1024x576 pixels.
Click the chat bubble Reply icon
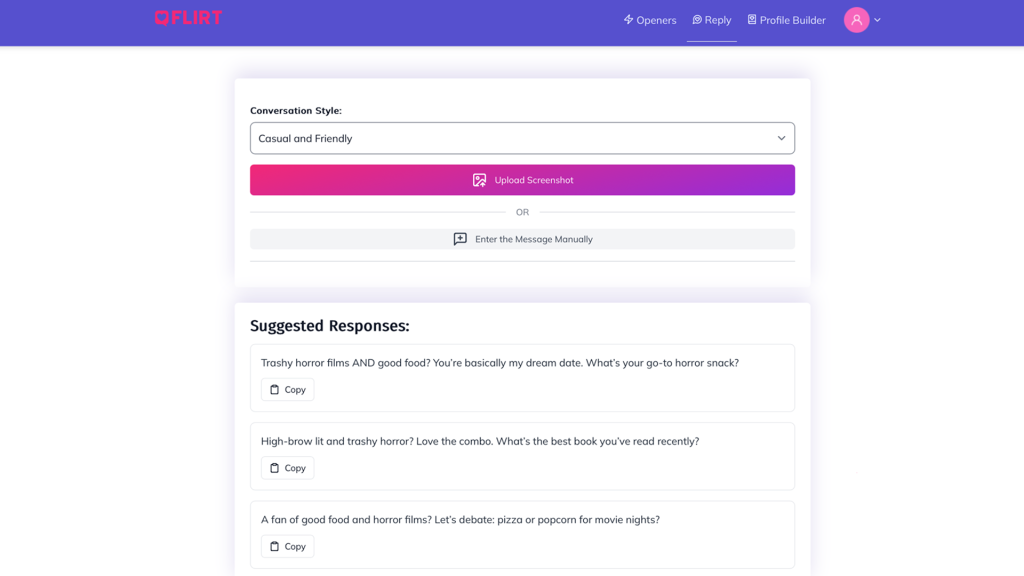click(697, 19)
